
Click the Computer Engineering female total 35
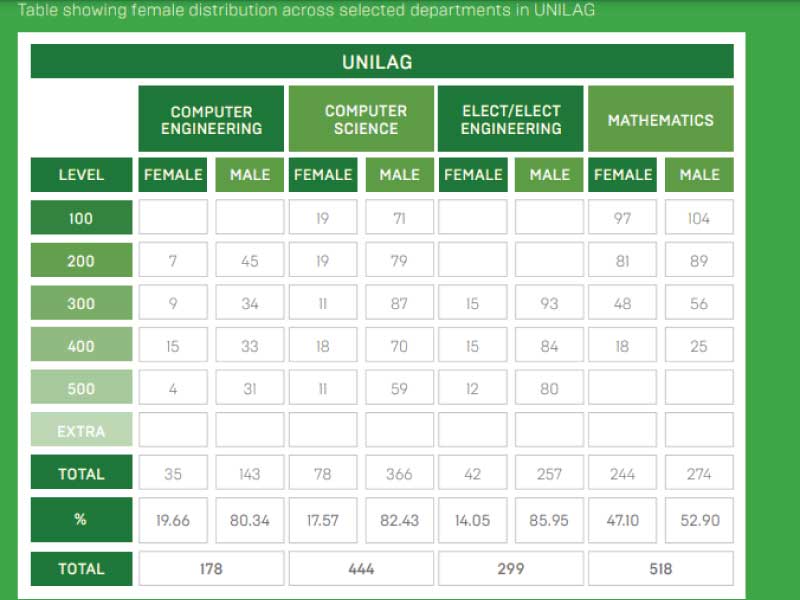pyautogui.click(x=173, y=472)
